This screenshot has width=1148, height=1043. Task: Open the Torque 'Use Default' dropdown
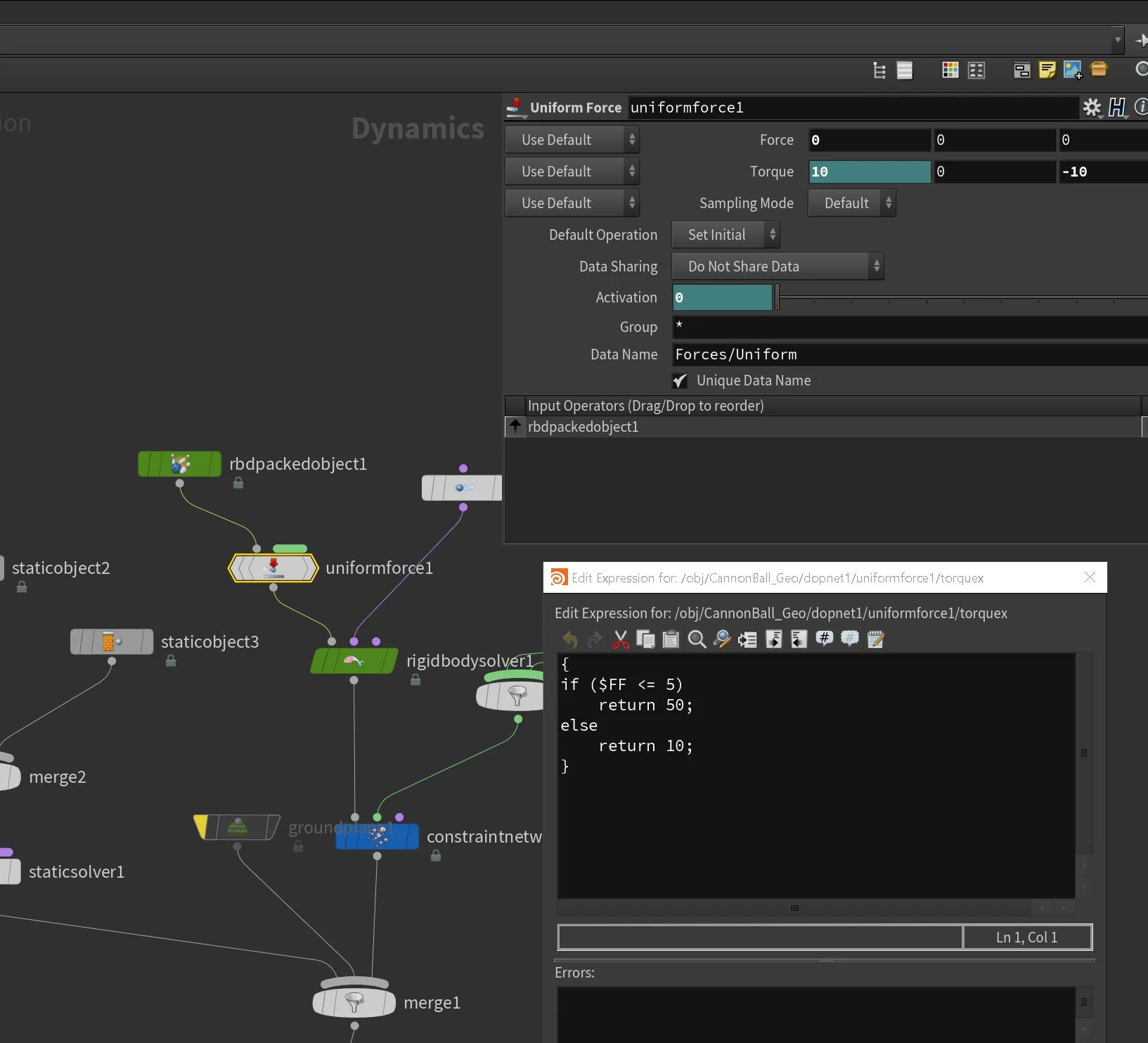pos(572,172)
